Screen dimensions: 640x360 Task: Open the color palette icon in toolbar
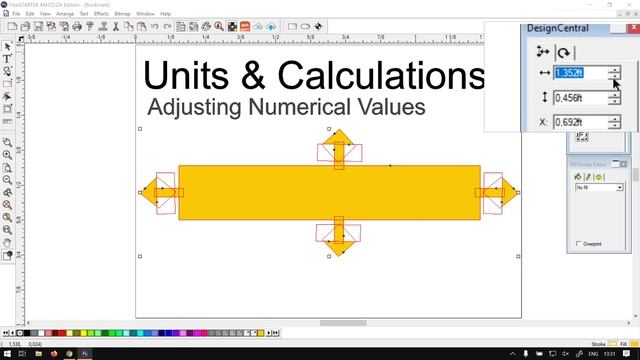tap(206, 27)
